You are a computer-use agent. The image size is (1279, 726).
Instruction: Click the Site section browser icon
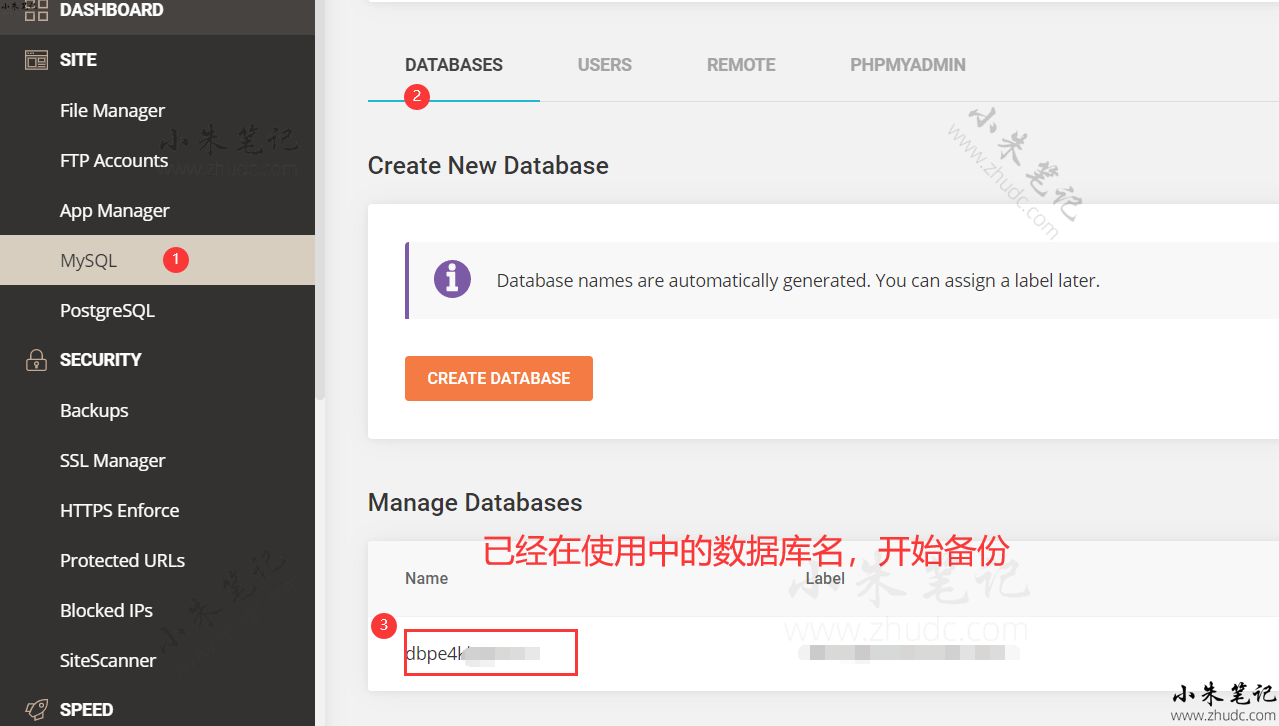36,60
